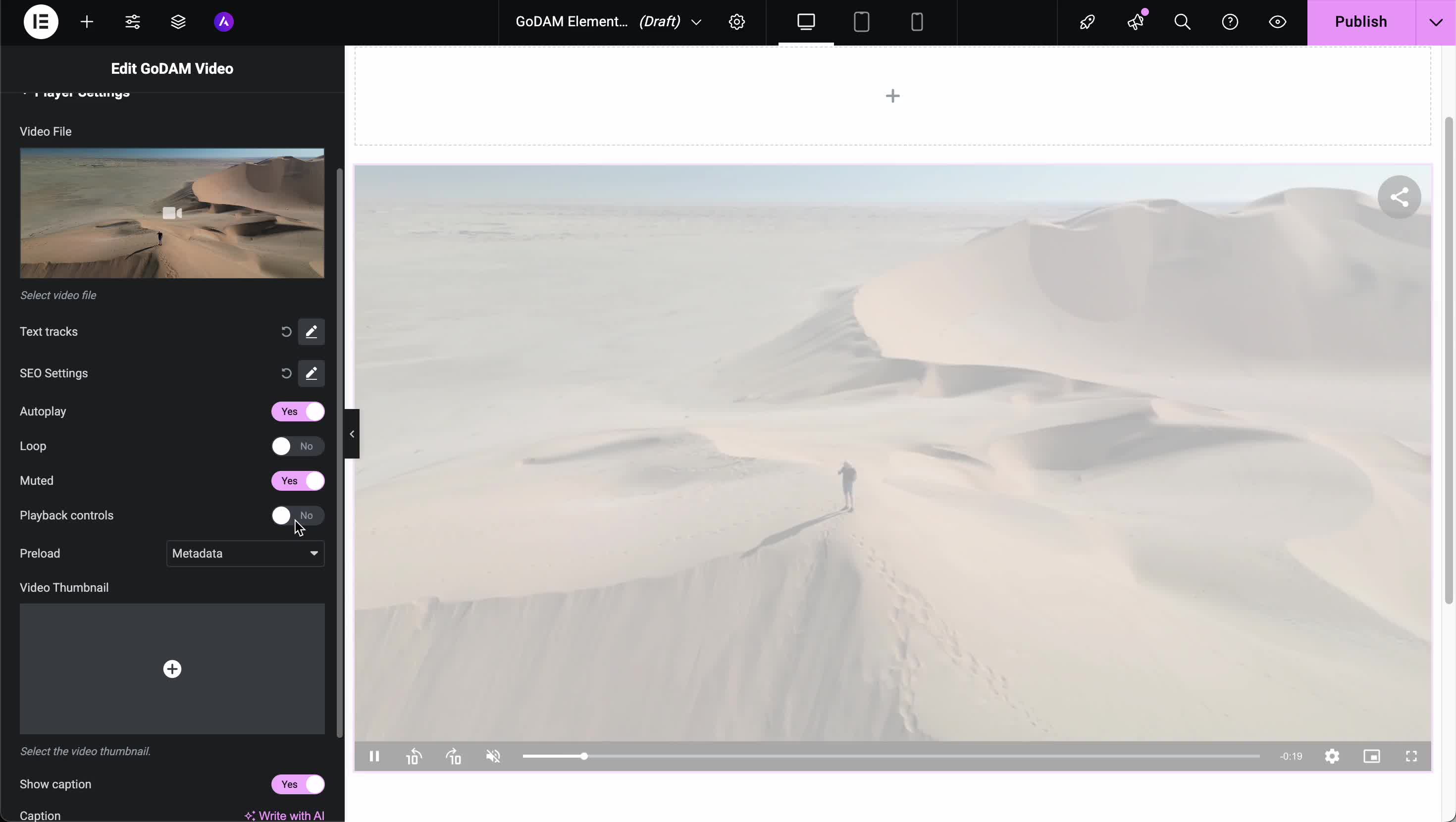Preview the page changes
Viewport: 1456px width, 822px height.
[x=1277, y=21]
